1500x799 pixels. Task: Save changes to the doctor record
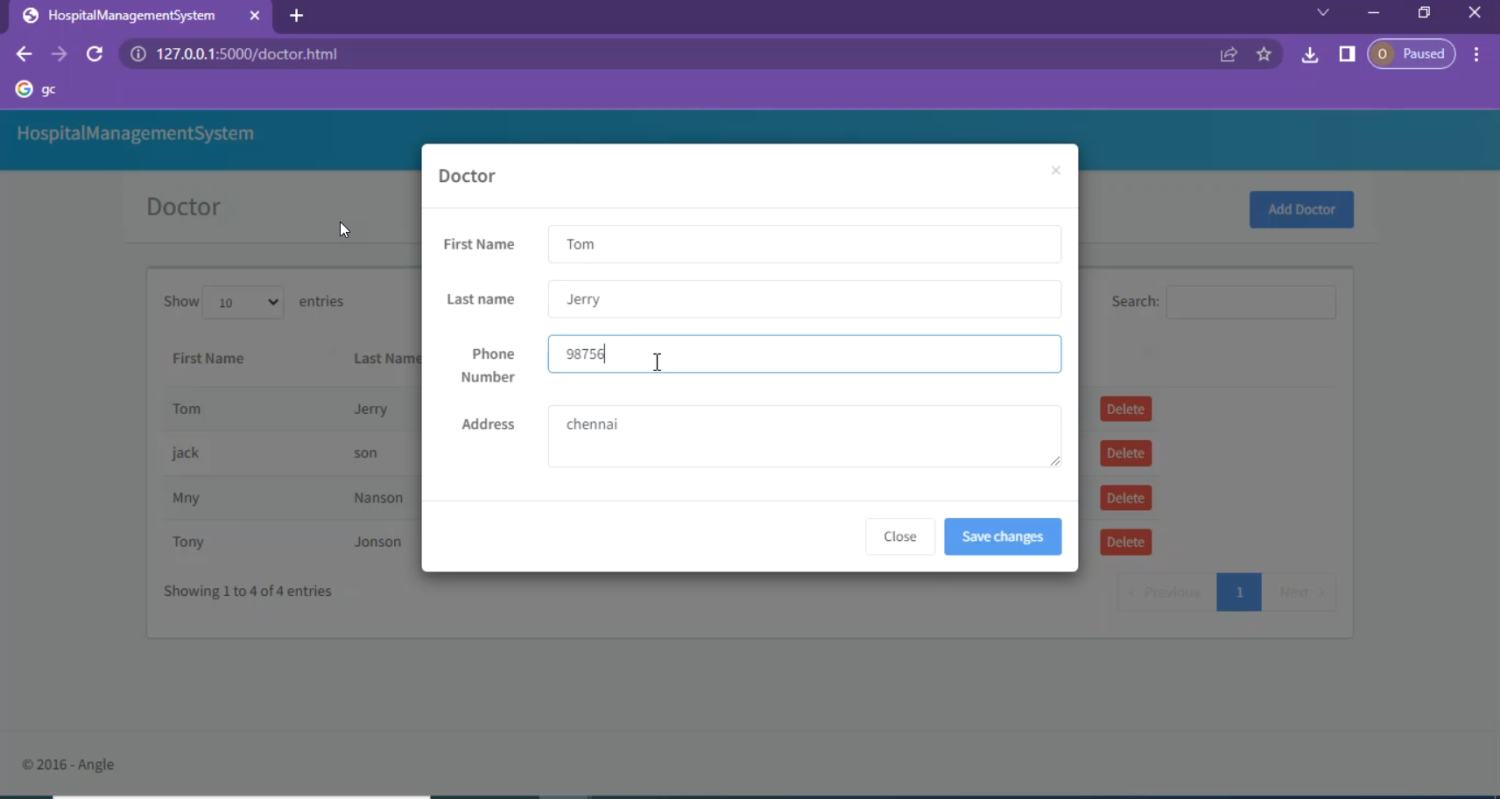coord(1002,537)
